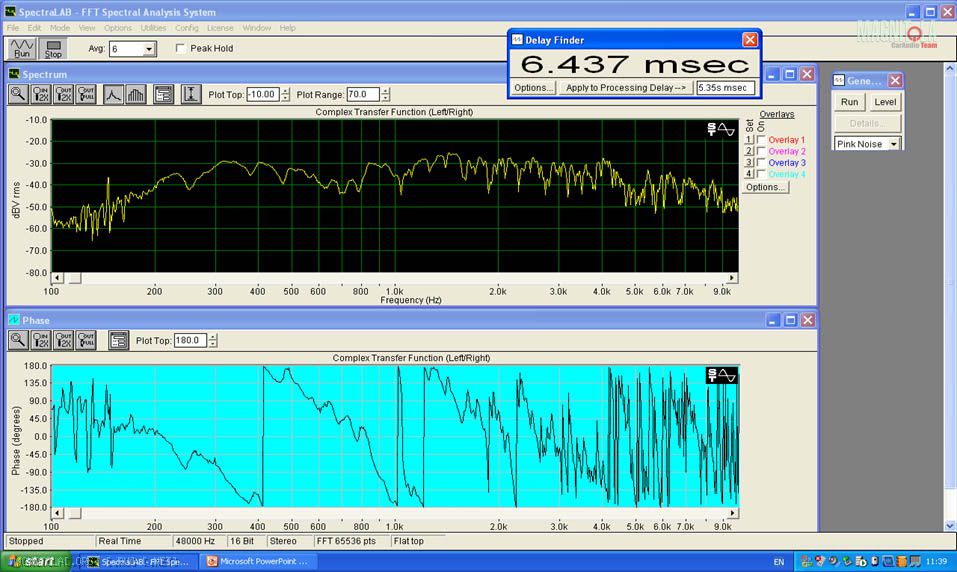
Task: Open the Edit menu
Action: click(x=34, y=28)
